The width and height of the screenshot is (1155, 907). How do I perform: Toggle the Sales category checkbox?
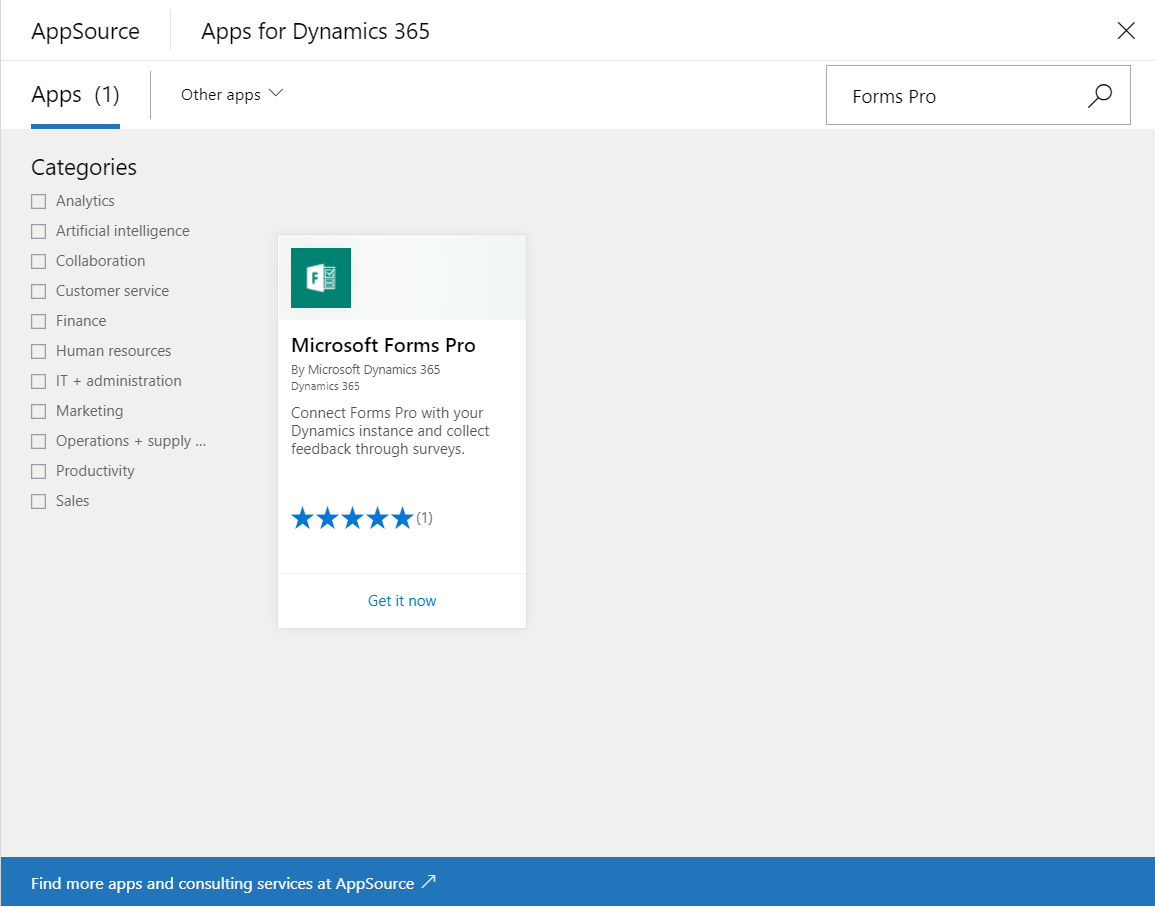38,501
